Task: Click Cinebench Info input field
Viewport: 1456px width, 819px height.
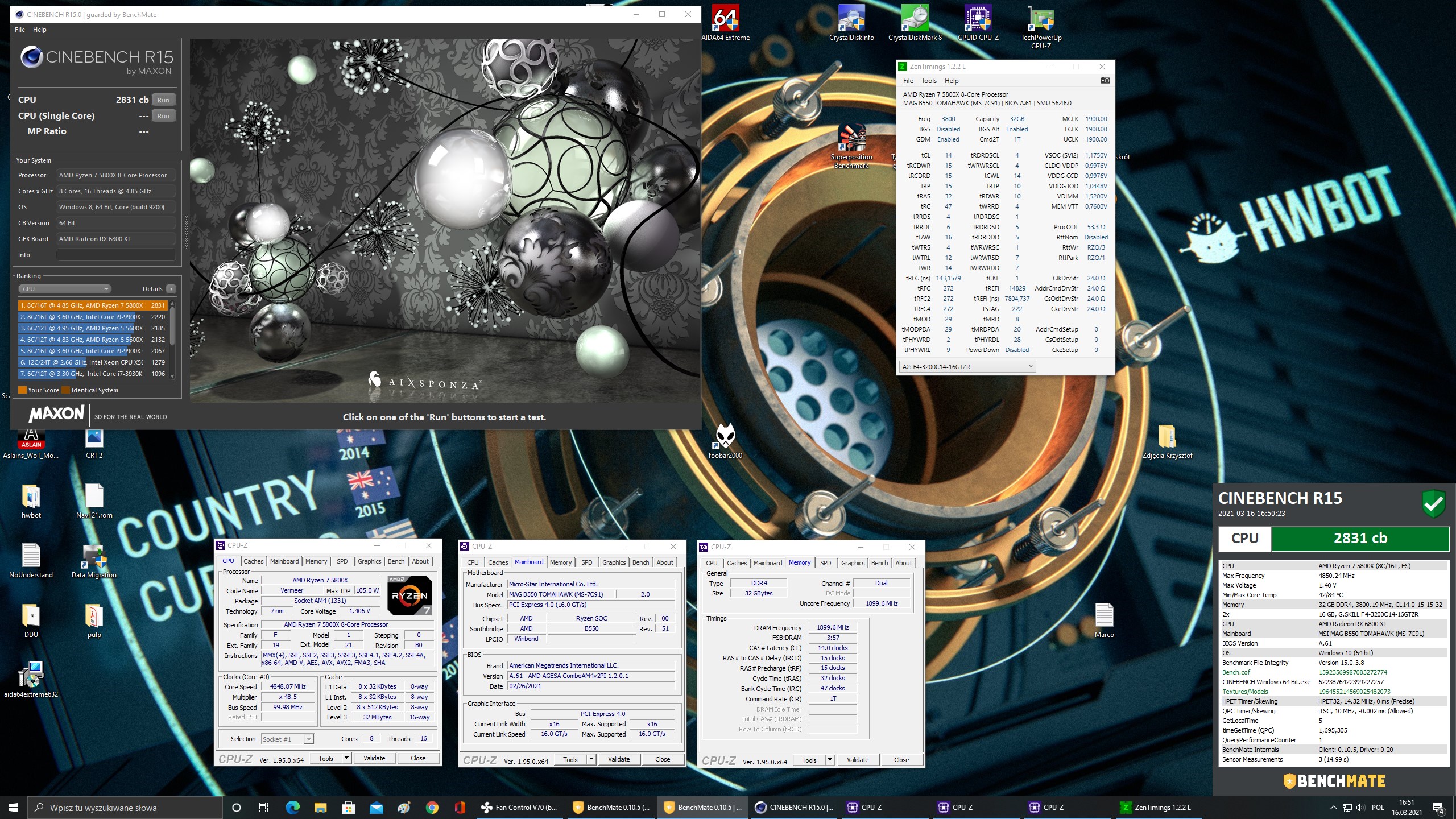Action: tap(115, 255)
